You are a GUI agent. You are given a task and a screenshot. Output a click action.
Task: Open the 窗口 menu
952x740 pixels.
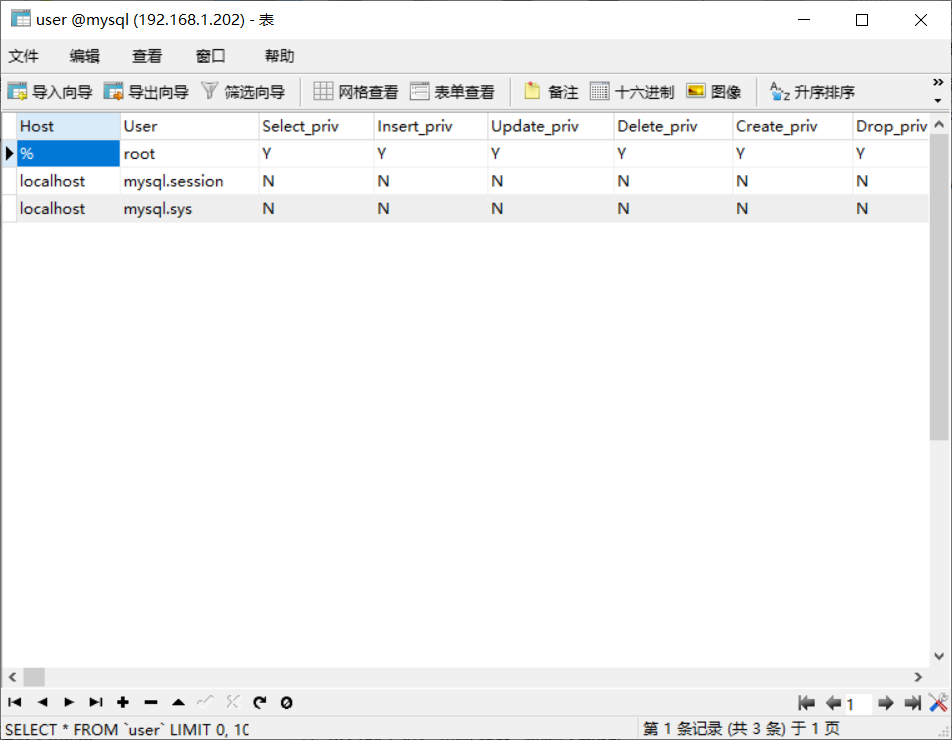pyautogui.click(x=210, y=56)
